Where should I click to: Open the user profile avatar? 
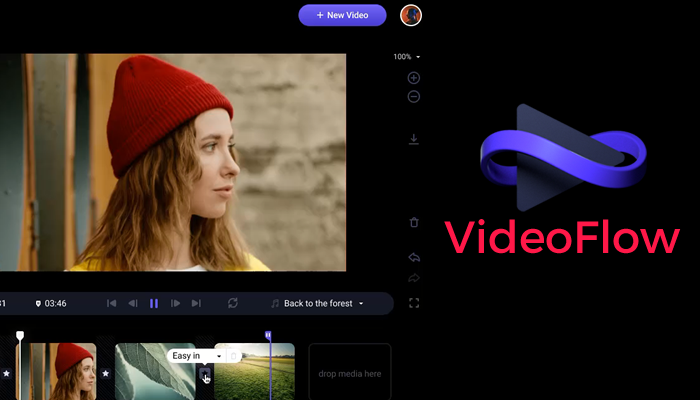tap(411, 15)
